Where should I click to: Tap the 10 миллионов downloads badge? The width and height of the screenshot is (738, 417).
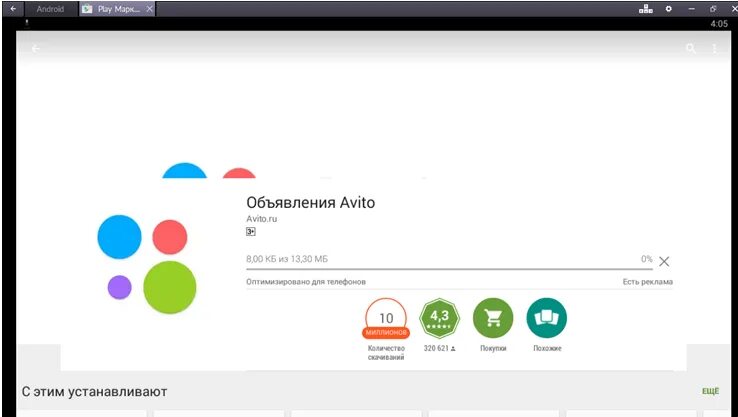(386, 319)
